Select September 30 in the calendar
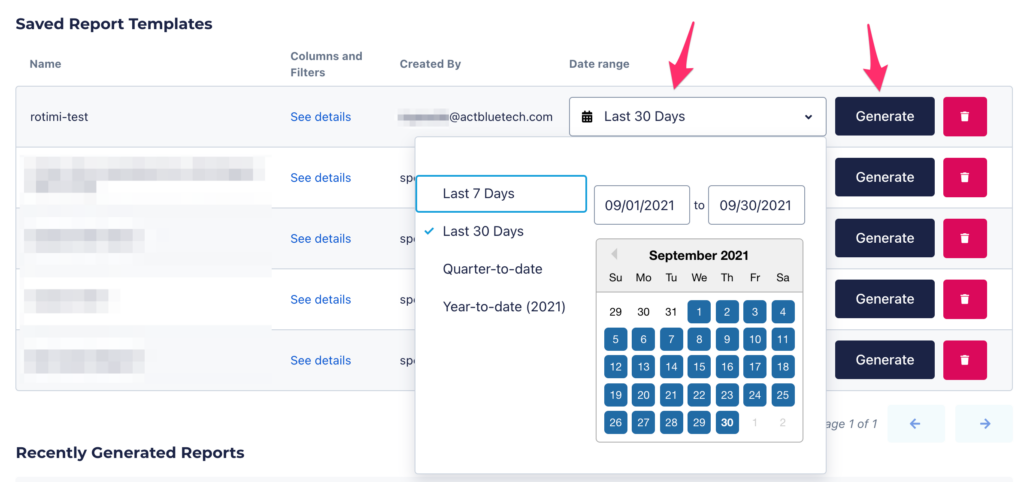 click(728, 423)
